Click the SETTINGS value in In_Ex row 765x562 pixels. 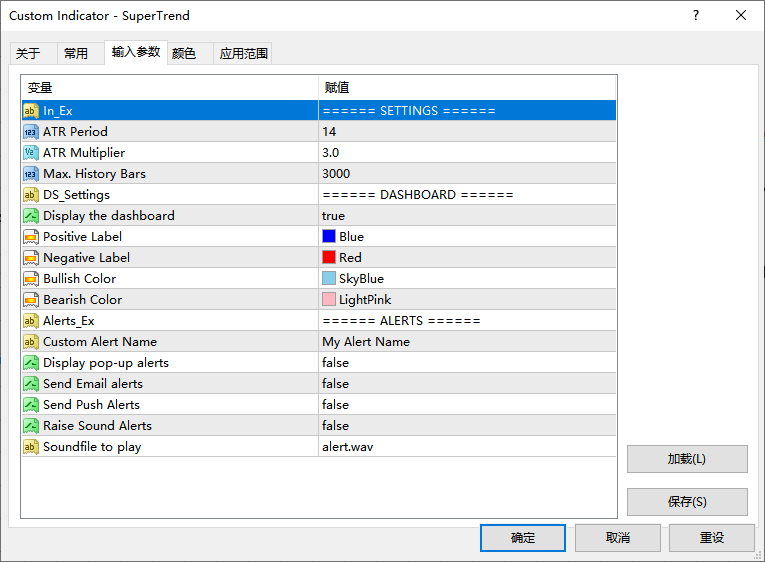point(467,111)
